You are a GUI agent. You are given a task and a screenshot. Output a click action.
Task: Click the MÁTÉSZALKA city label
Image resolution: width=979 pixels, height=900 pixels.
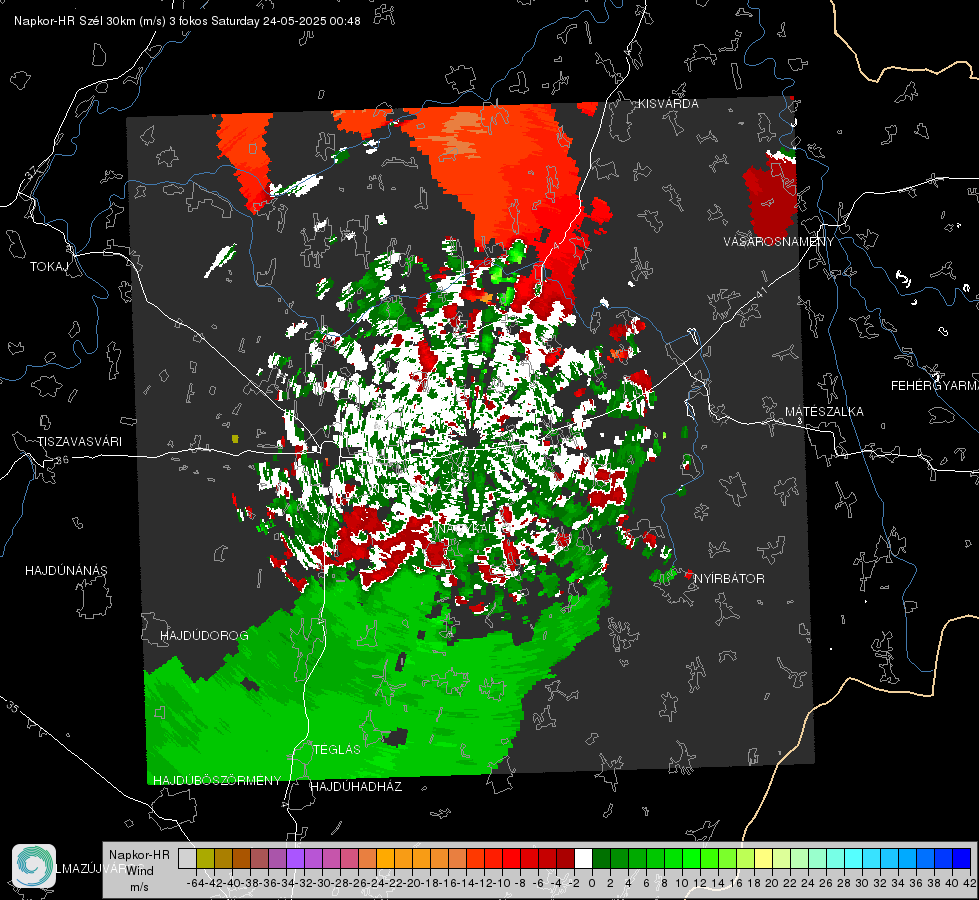tap(824, 412)
